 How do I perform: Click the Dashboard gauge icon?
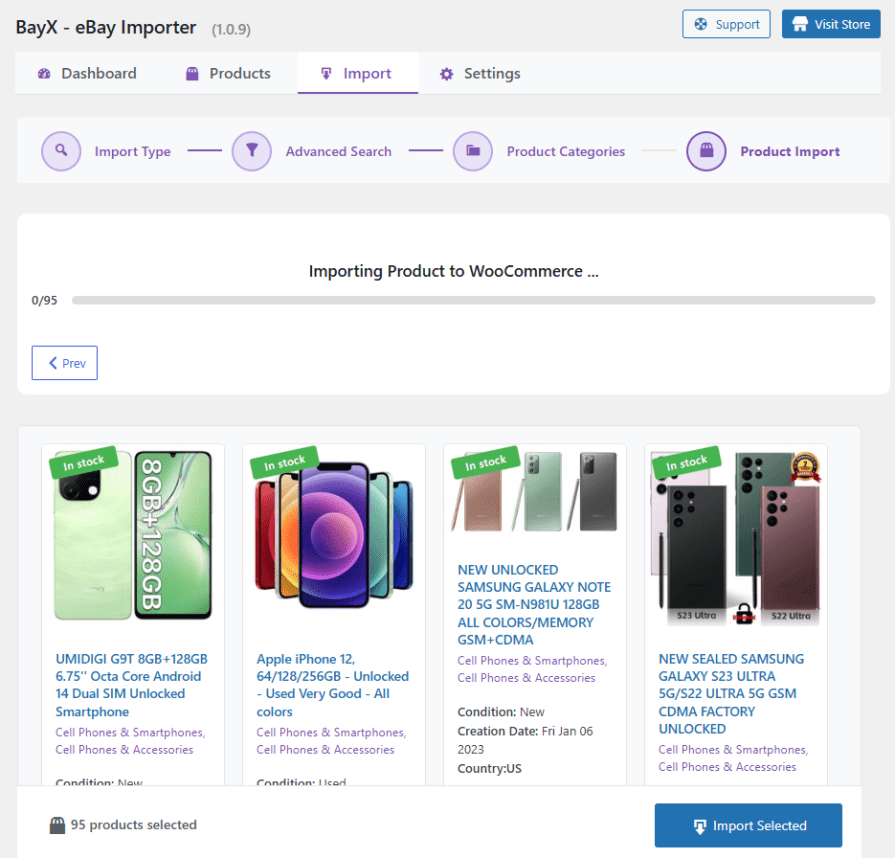[x=44, y=74]
